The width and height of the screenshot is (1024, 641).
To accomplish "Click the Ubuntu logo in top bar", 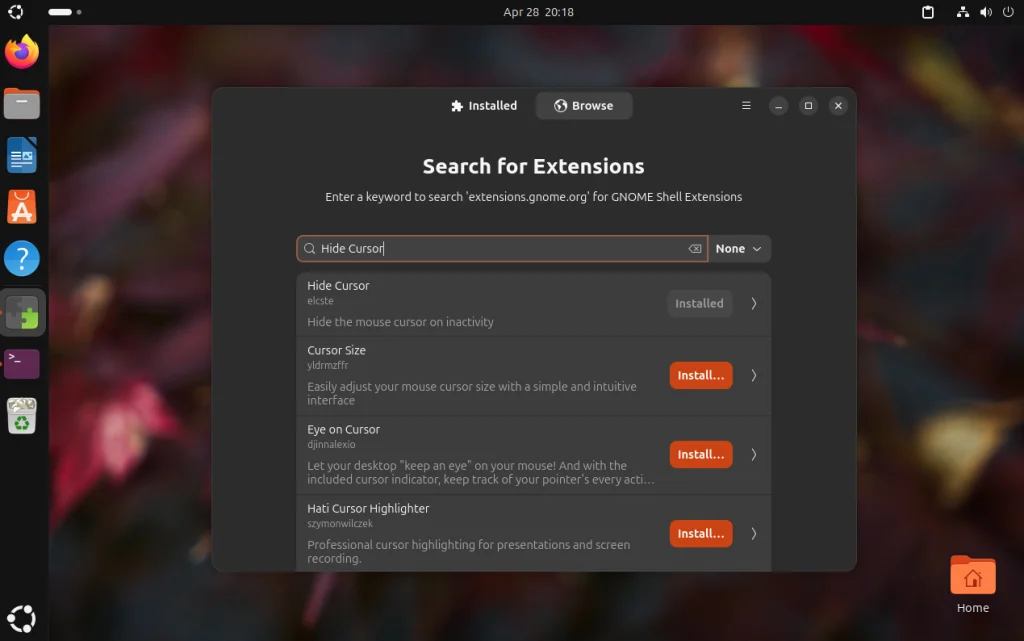I will [x=16, y=12].
